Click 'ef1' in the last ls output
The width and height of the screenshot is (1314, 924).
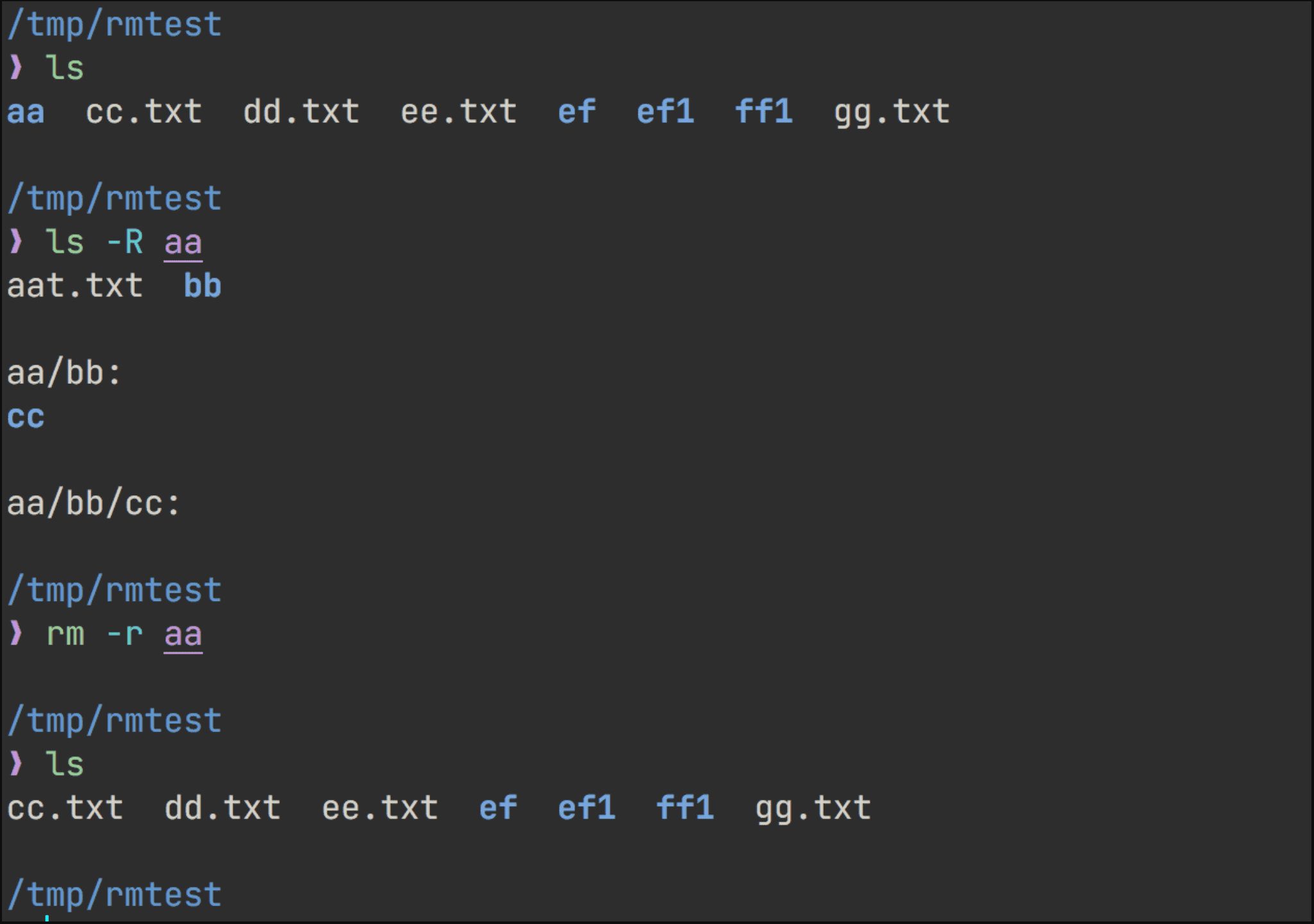coord(586,807)
